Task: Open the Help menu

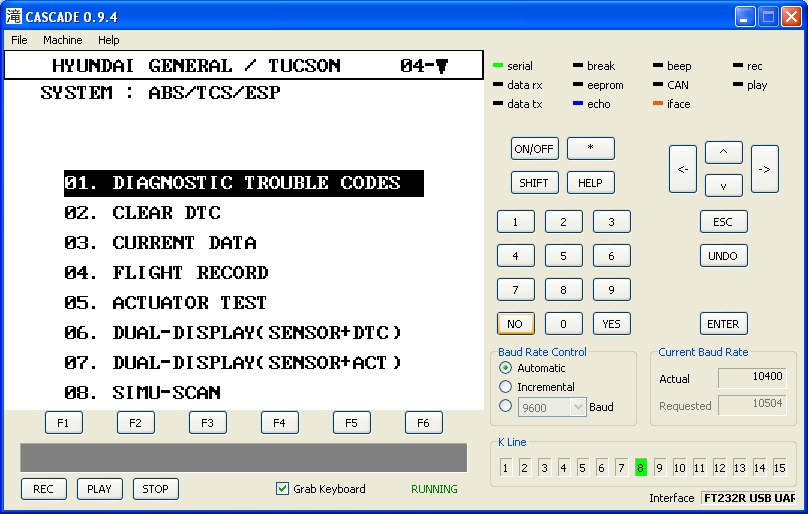Action: pyautogui.click(x=109, y=40)
